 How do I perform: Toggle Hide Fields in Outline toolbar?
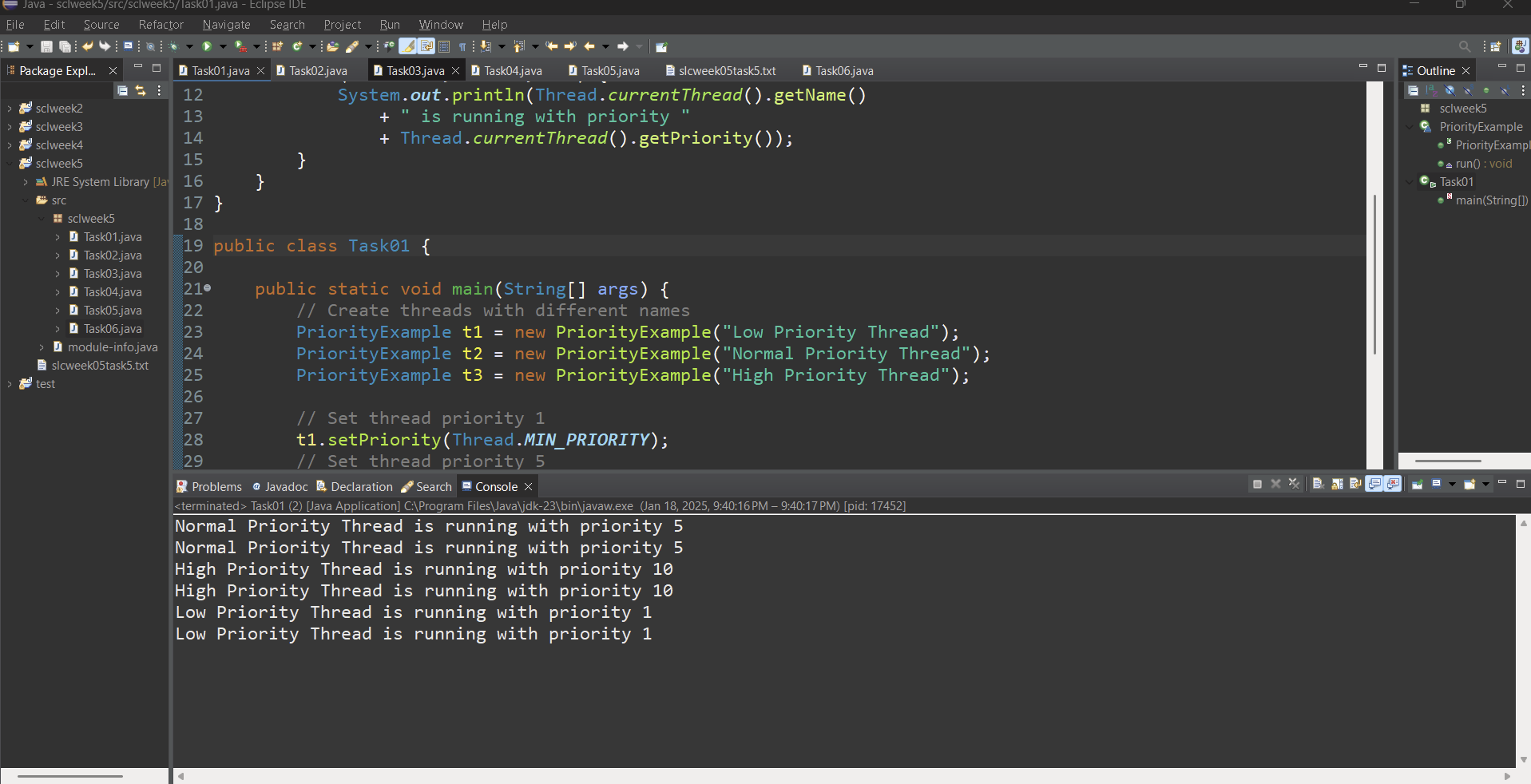(1450, 90)
